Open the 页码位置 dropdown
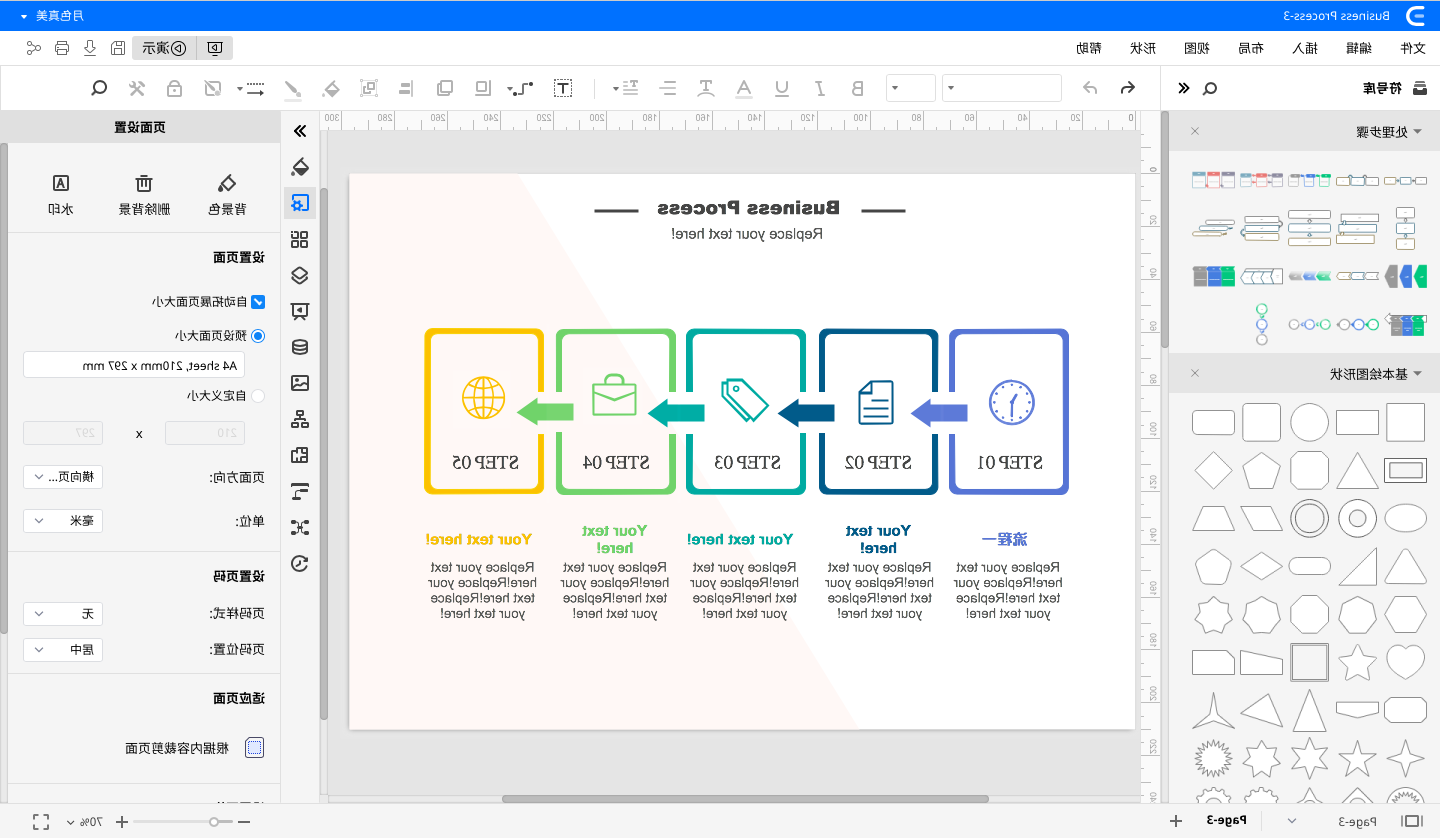The width and height of the screenshot is (1440, 838). (63, 649)
